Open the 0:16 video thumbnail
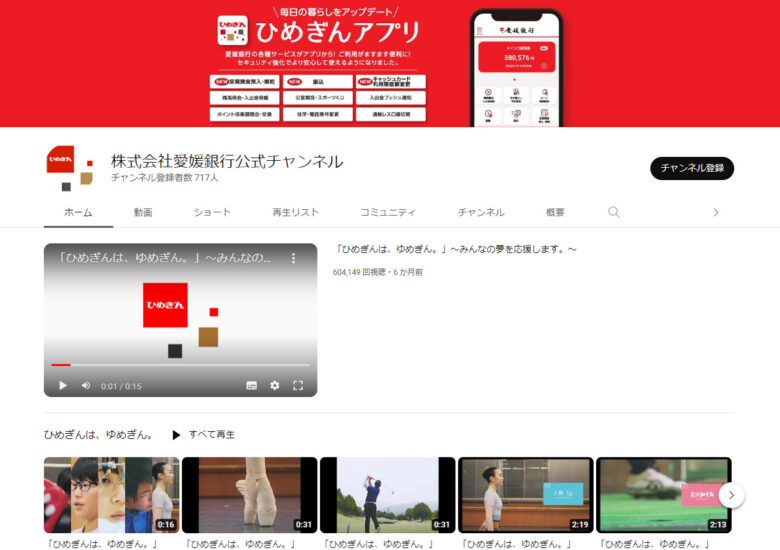 111,495
